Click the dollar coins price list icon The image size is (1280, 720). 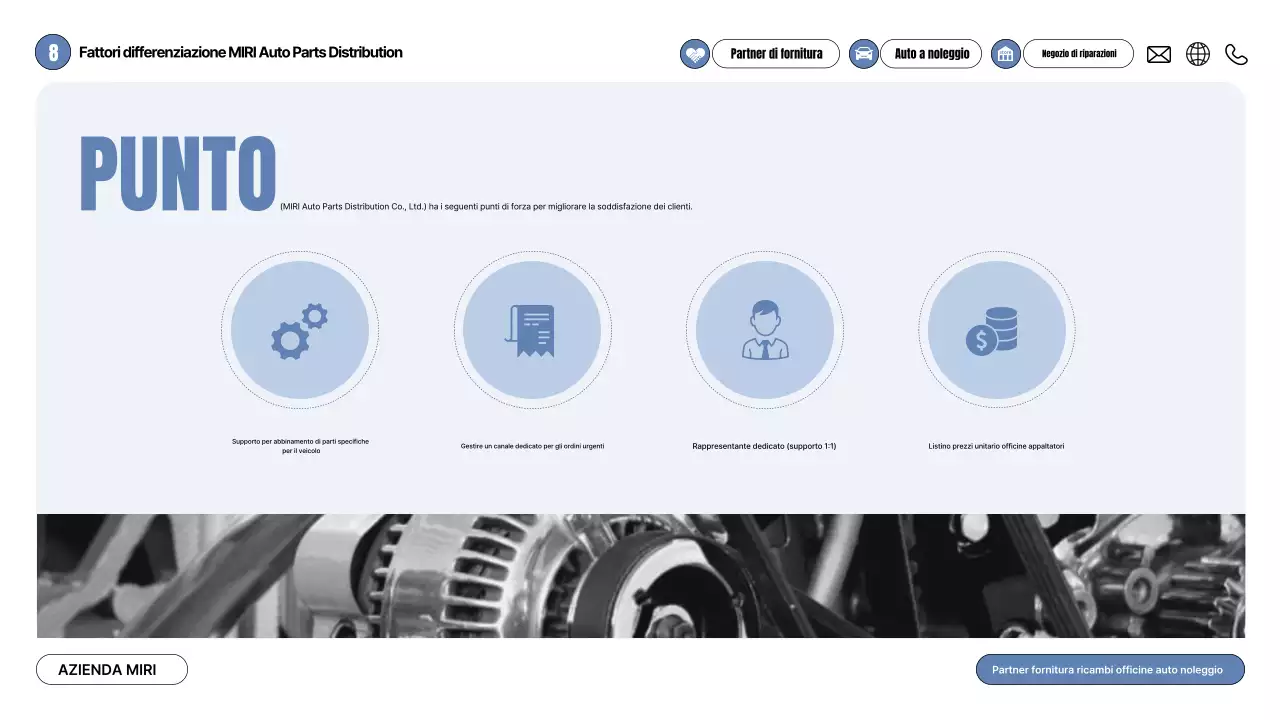(x=996, y=330)
